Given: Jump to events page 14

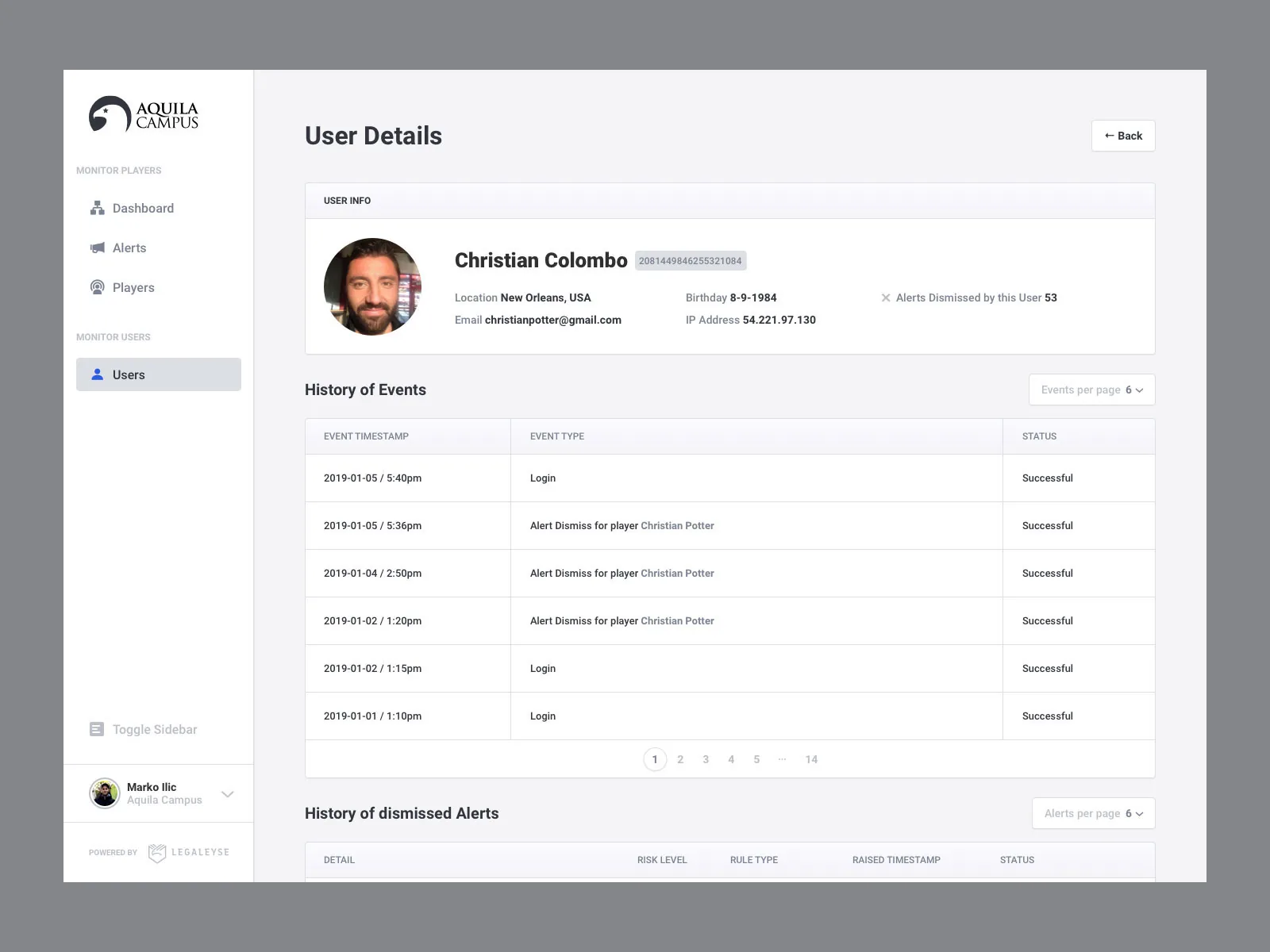Looking at the screenshot, I should [811, 759].
